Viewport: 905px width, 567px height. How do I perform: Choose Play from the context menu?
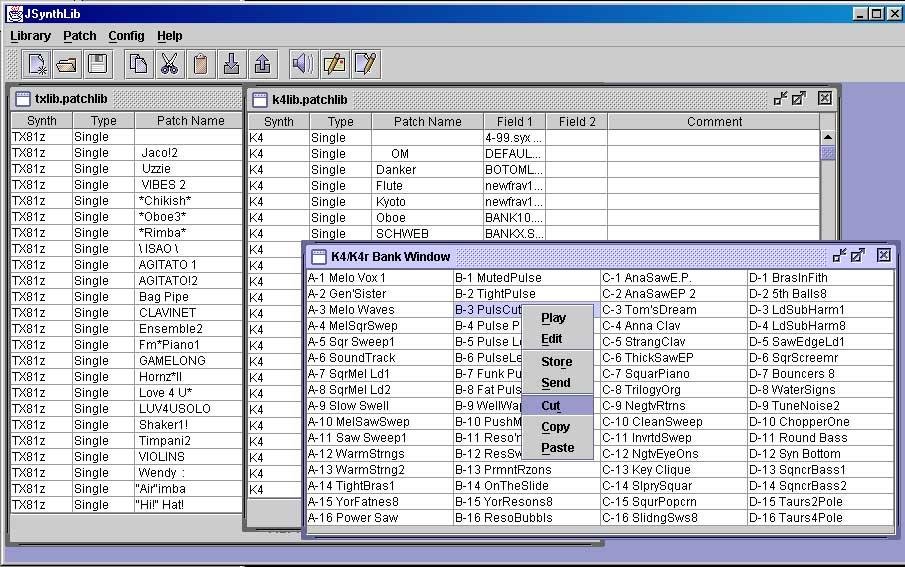557,318
